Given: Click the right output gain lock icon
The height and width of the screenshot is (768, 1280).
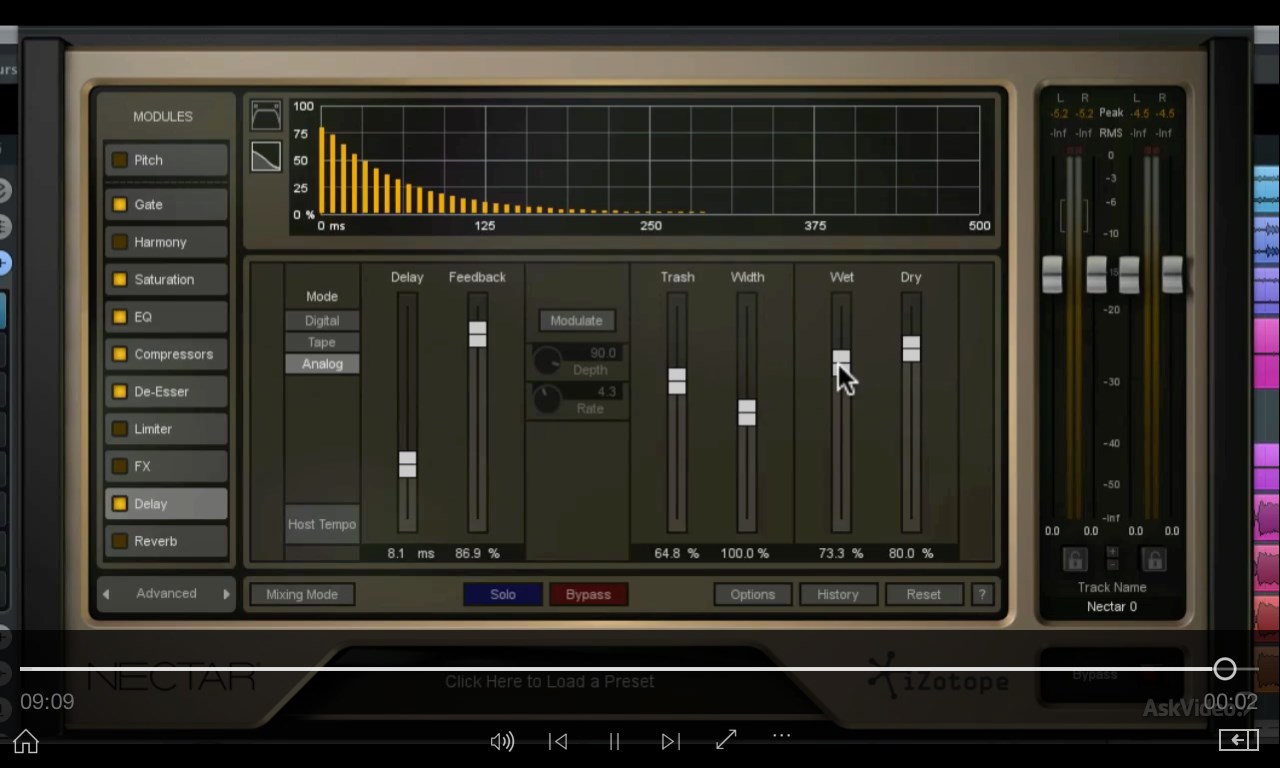Looking at the screenshot, I should [x=1153, y=559].
